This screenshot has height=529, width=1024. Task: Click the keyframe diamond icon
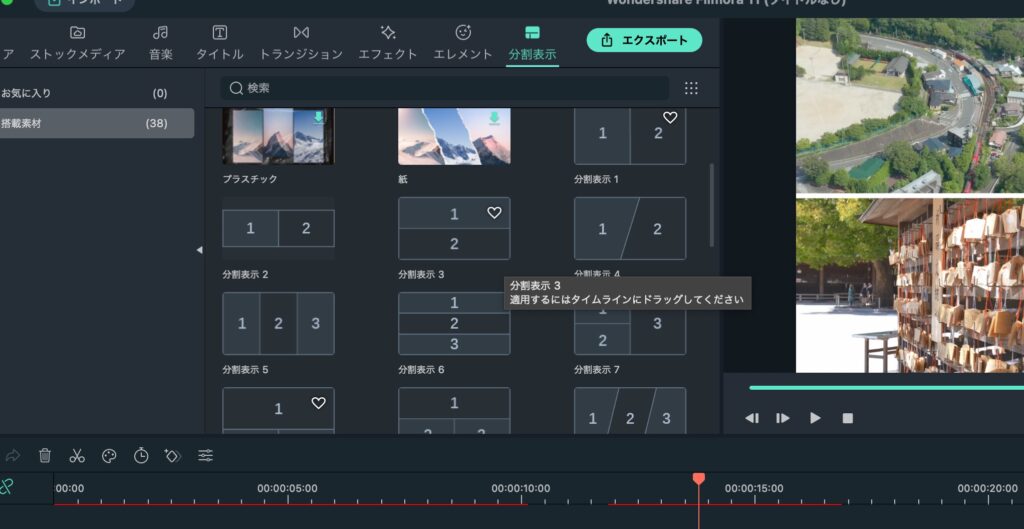tap(172, 456)
